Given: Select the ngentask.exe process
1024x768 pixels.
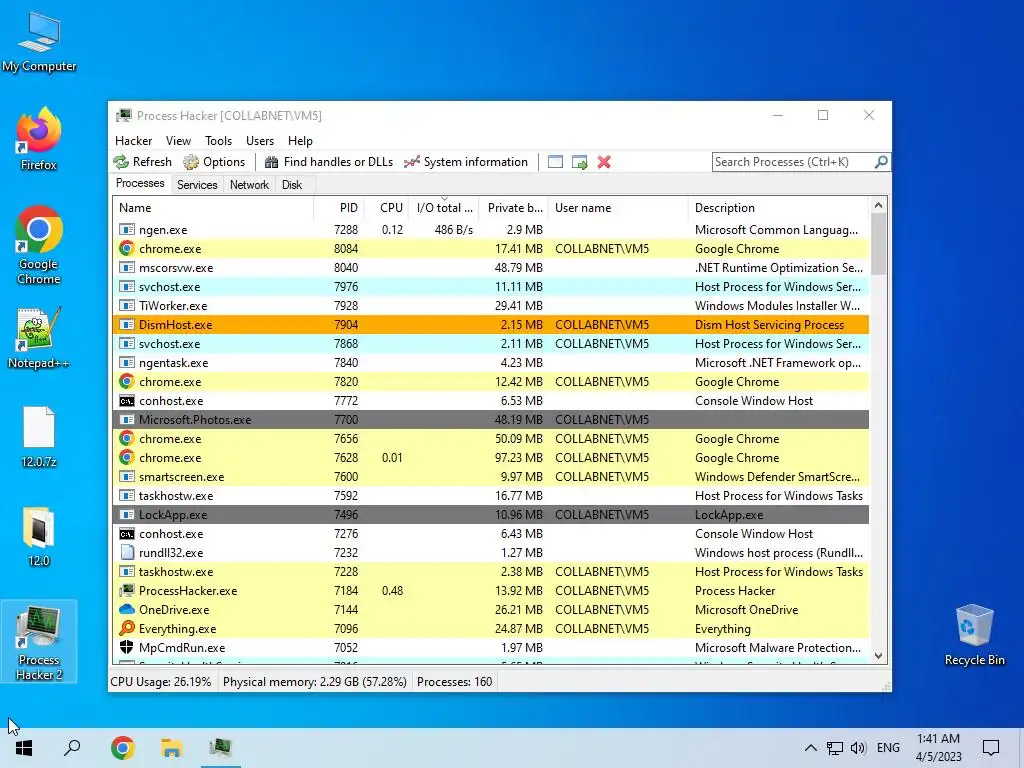Looking at the screenshot, I should coord(491,362).
